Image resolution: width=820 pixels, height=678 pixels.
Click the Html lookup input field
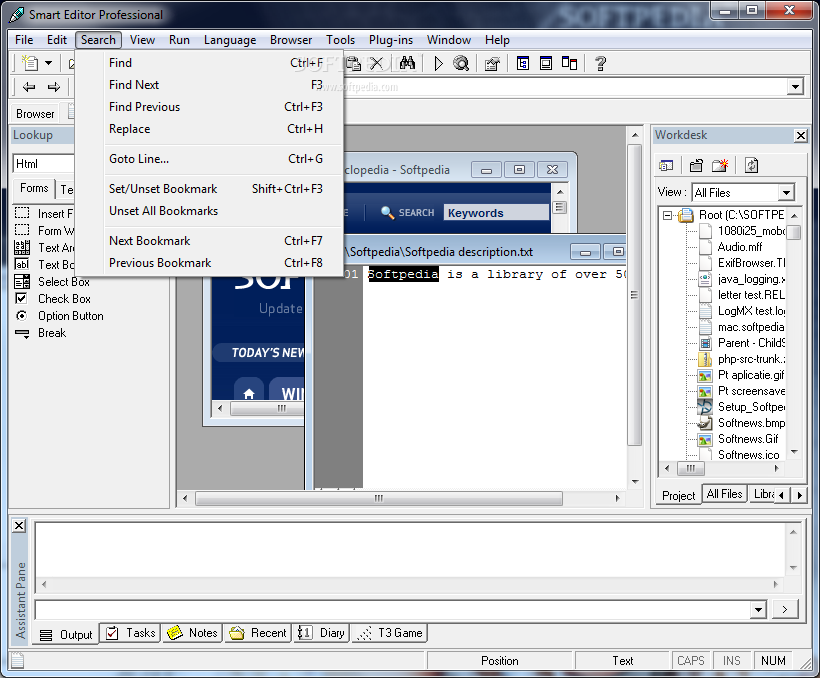[44, 164]
